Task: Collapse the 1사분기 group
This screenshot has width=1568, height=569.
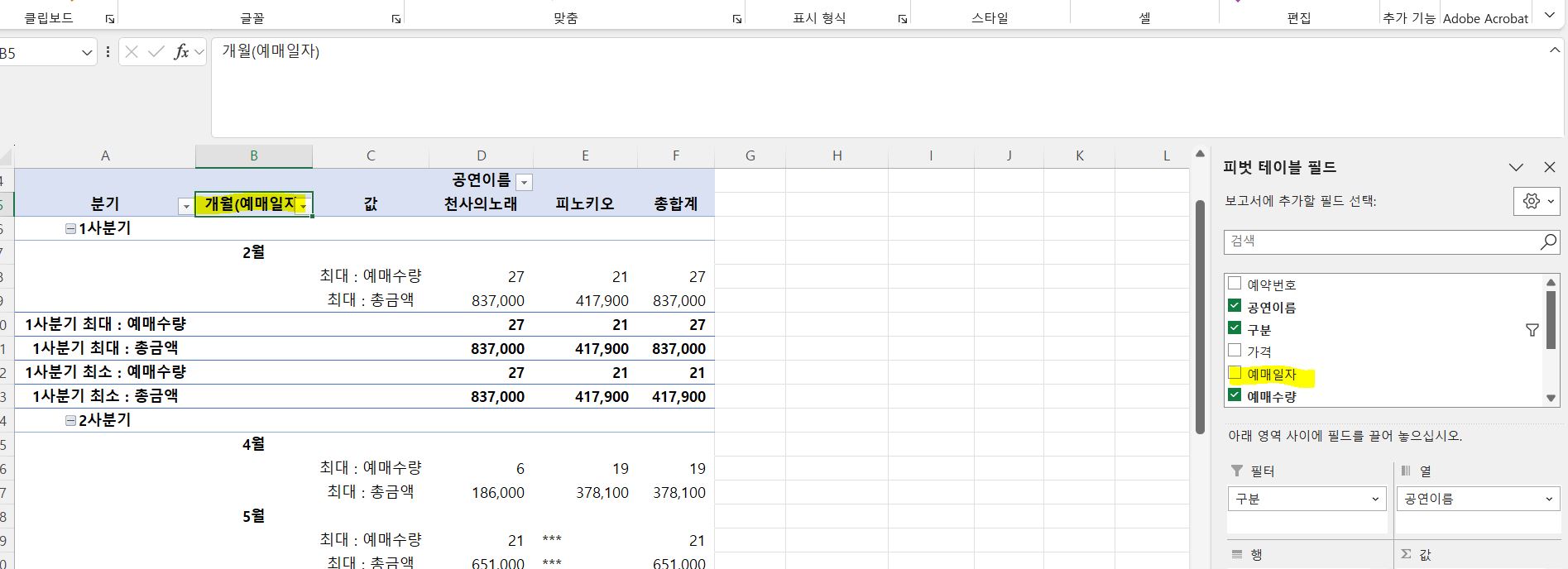Action: click(x=71, y=229)
